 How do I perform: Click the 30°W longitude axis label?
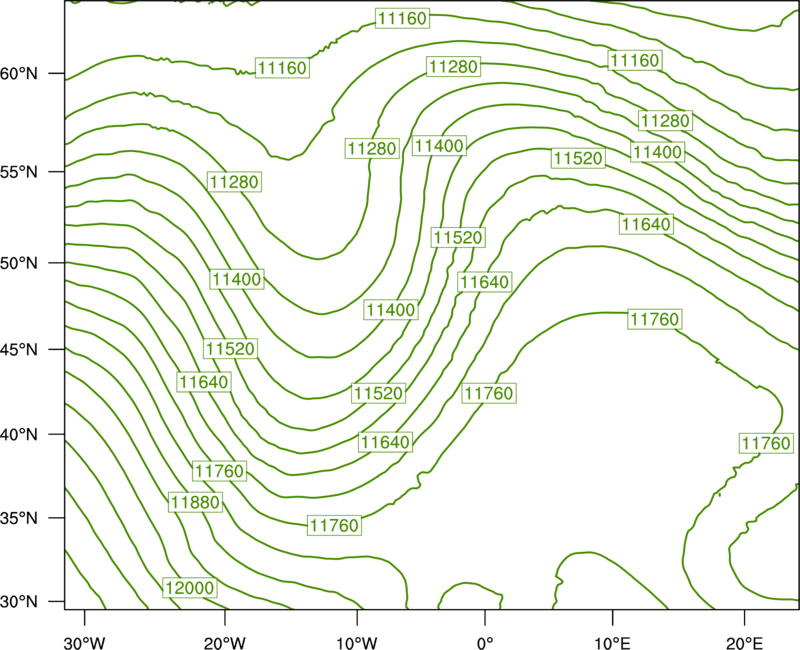[x=84, y=643]
